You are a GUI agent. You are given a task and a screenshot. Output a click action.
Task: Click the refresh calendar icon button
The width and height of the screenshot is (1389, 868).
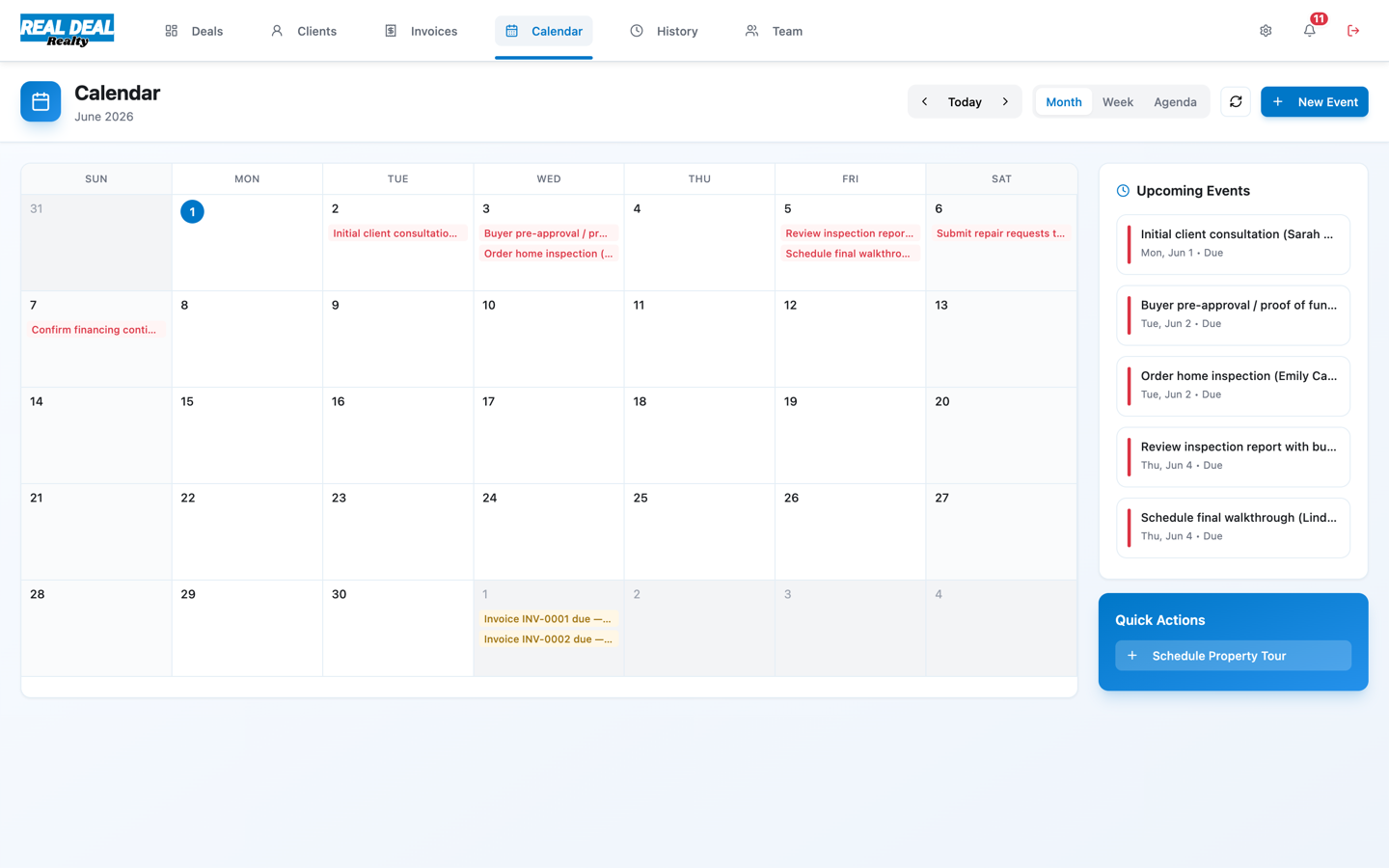coord(1236,101)
